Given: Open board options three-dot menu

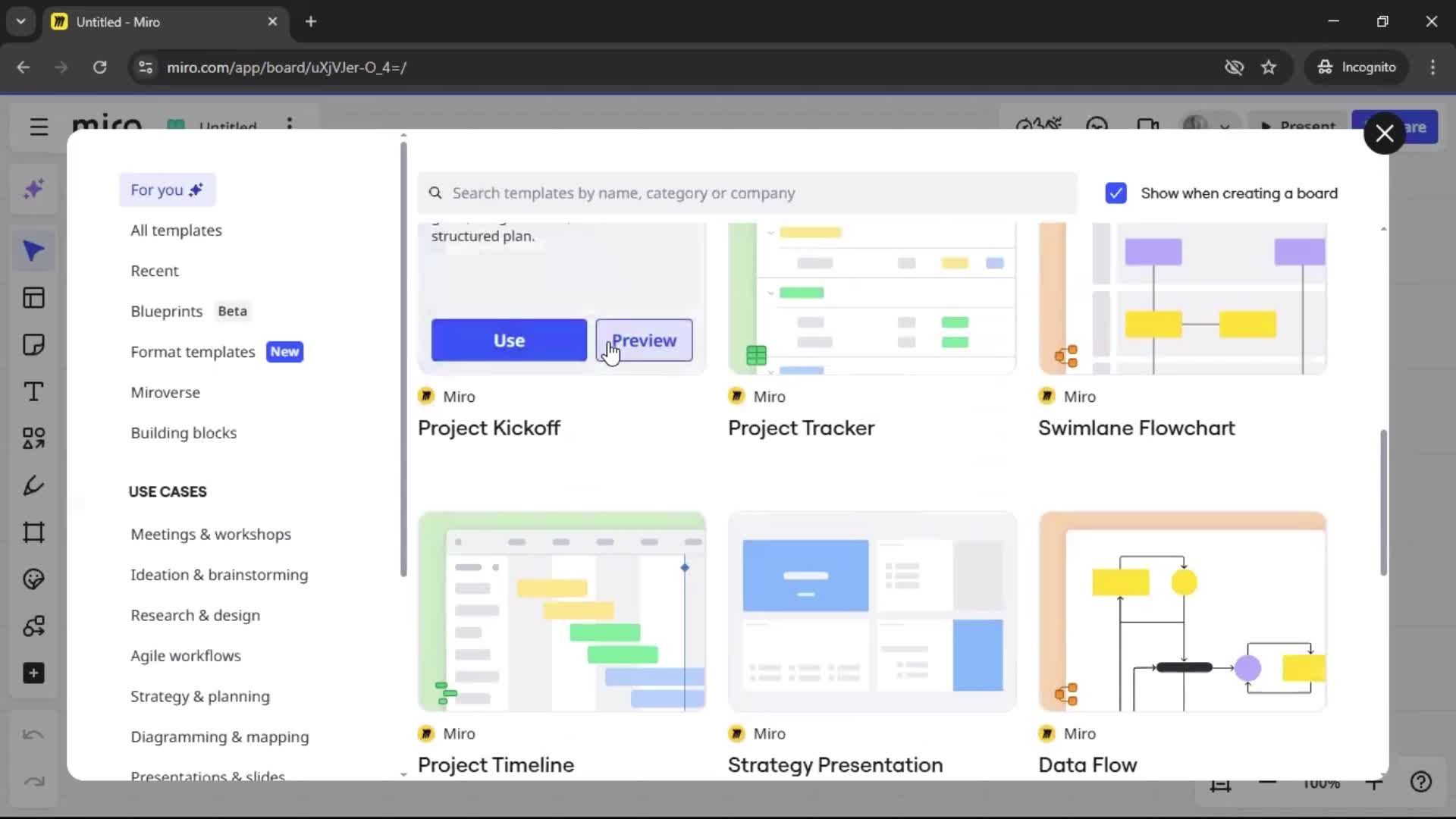Looking at the screenshot, I should (290, 124).
